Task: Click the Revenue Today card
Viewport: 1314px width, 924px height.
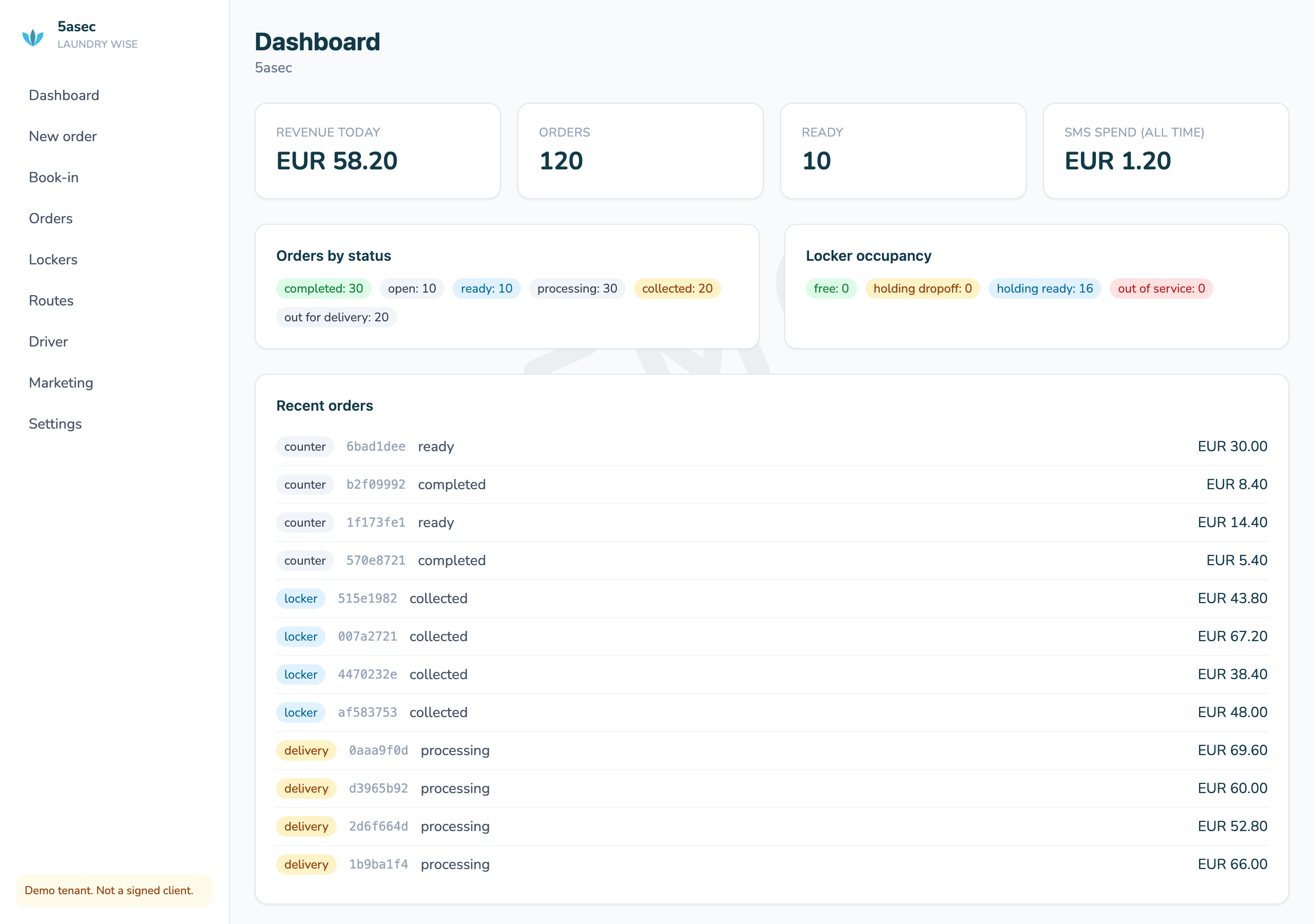Action: point(378,151)
